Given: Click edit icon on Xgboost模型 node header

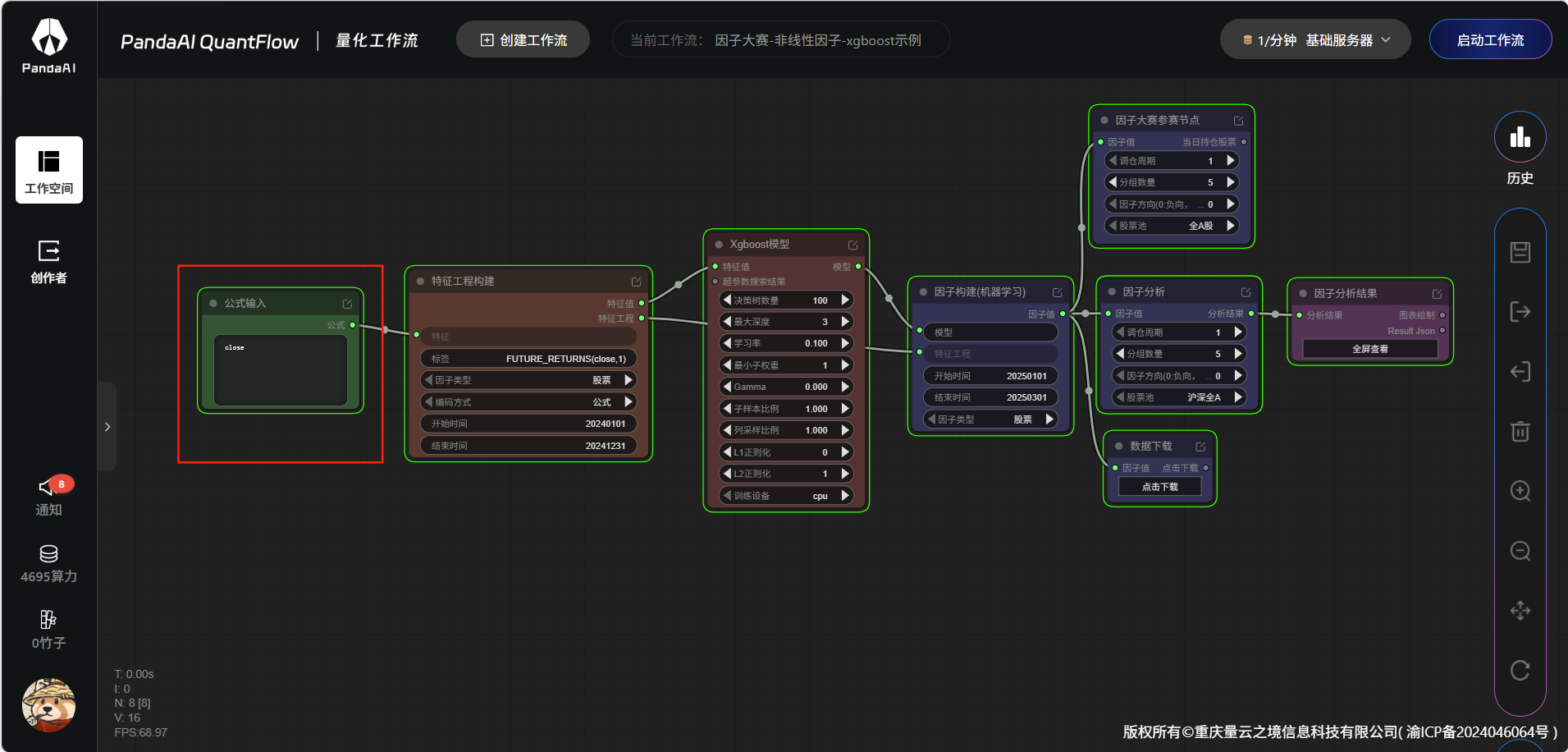Looking at the screenshot, I should click(853, 245).
